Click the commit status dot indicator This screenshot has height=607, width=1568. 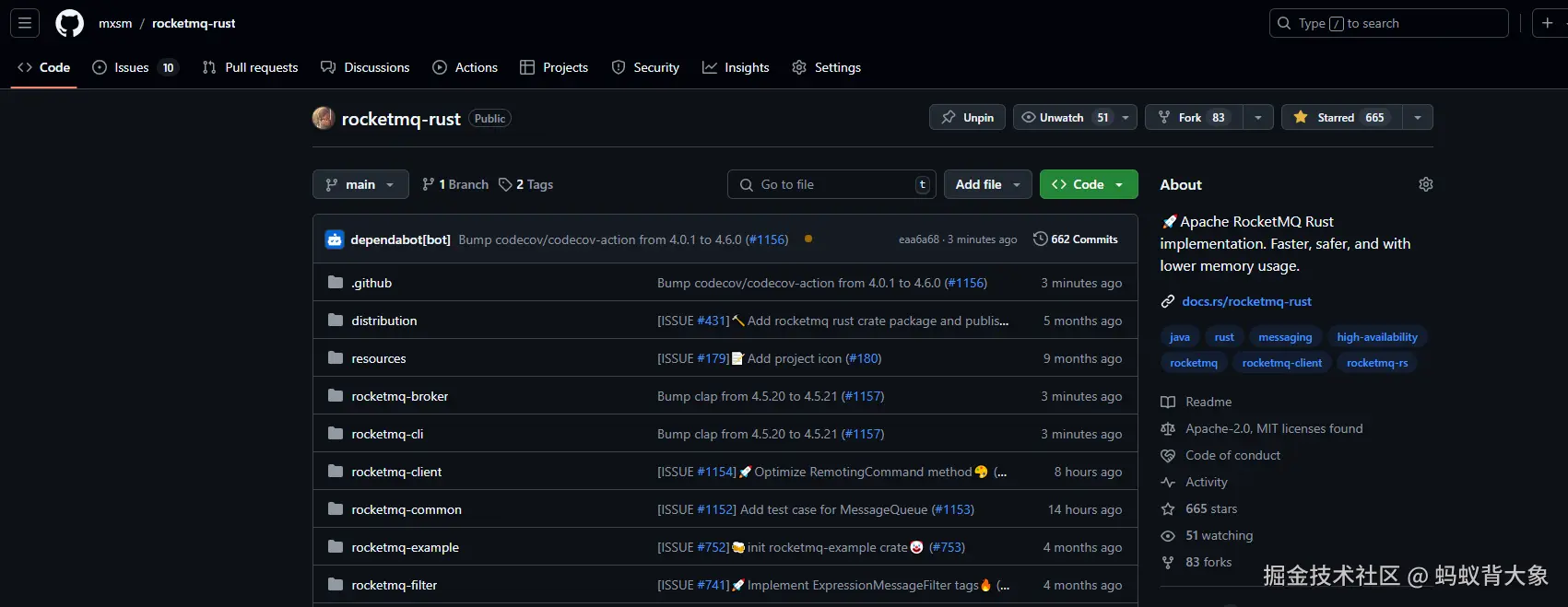808,239
